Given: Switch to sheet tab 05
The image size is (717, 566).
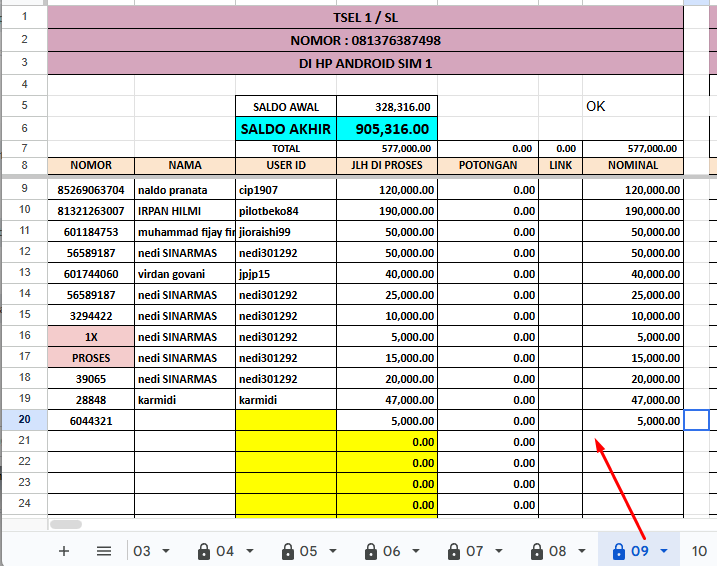Looking at the screenshot, I should pyautogui.click(x=308, y=551).
